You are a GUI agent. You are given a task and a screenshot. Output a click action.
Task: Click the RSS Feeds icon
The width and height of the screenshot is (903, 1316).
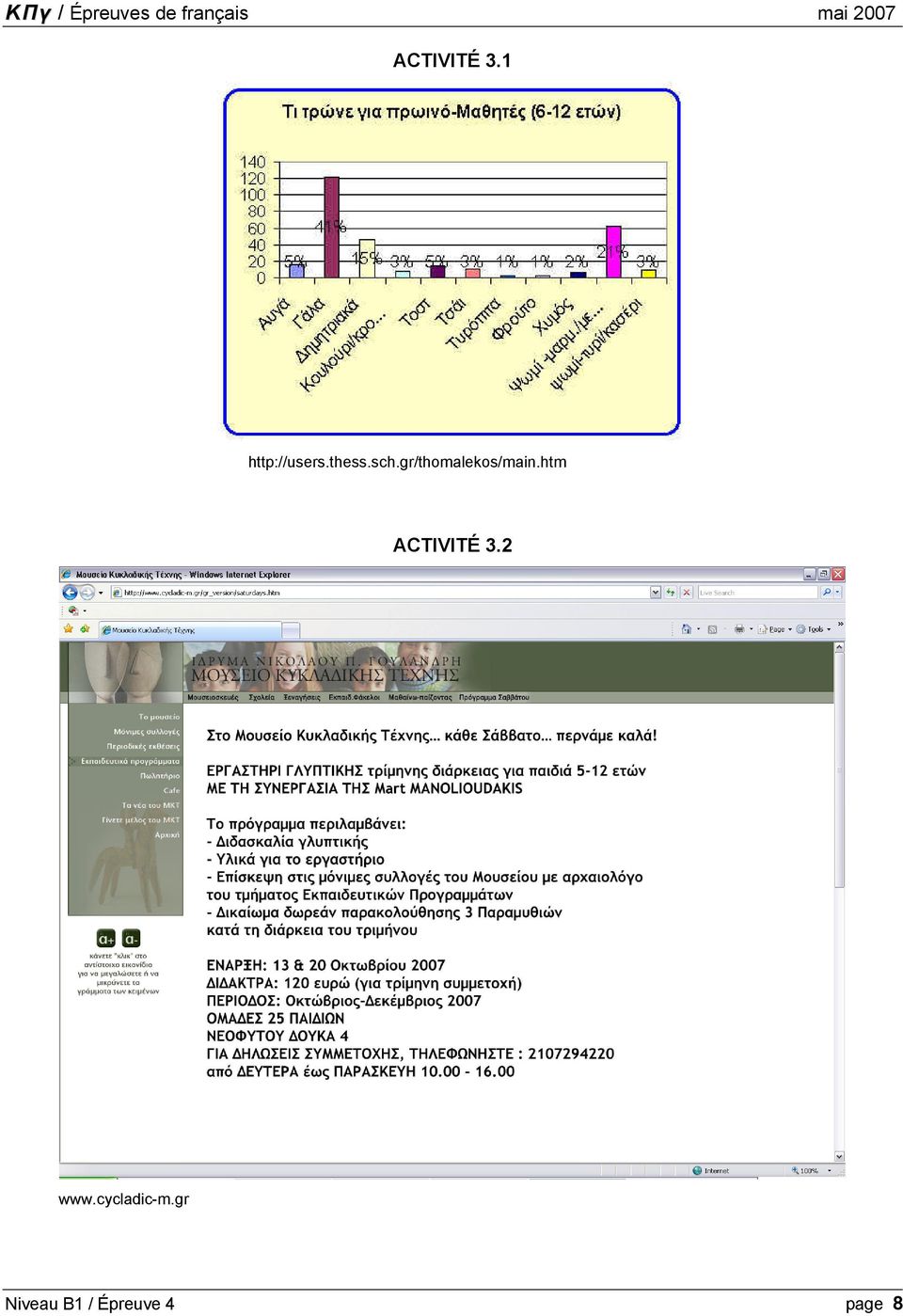click(713, 629)
